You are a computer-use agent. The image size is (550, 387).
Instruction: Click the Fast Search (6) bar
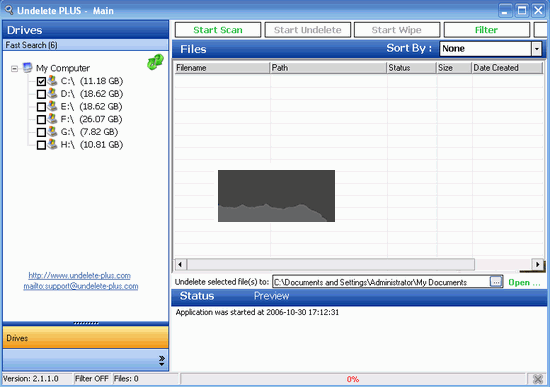coord(86,45)
